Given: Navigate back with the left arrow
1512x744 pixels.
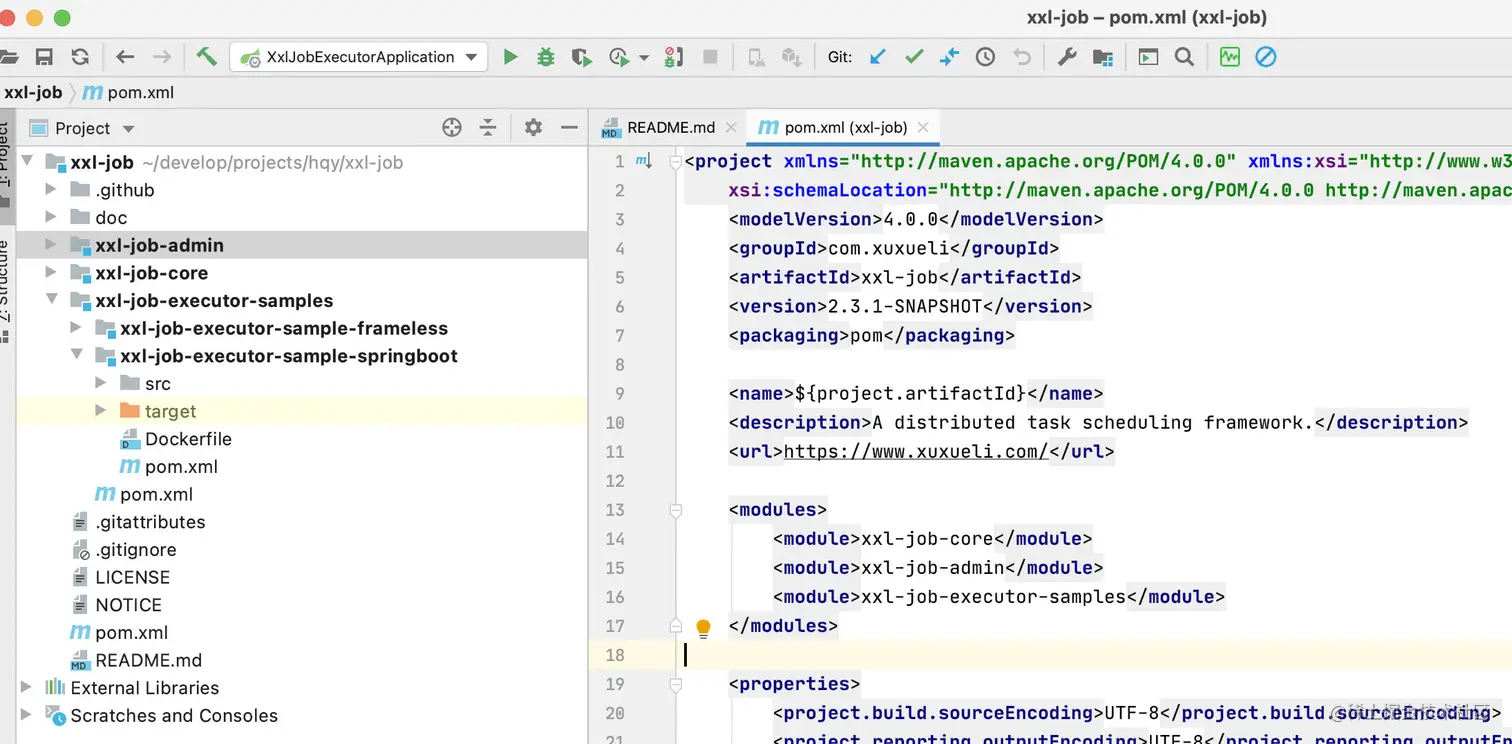Looking at the screenshot, I should point(125,57).
